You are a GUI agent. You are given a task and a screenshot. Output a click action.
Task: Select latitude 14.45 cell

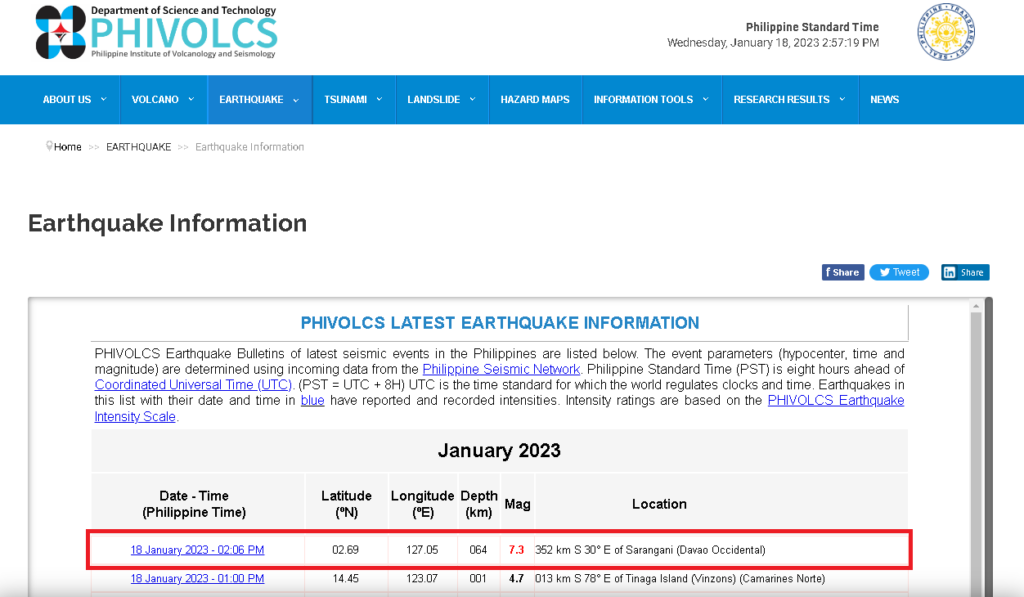click(345, 579)
